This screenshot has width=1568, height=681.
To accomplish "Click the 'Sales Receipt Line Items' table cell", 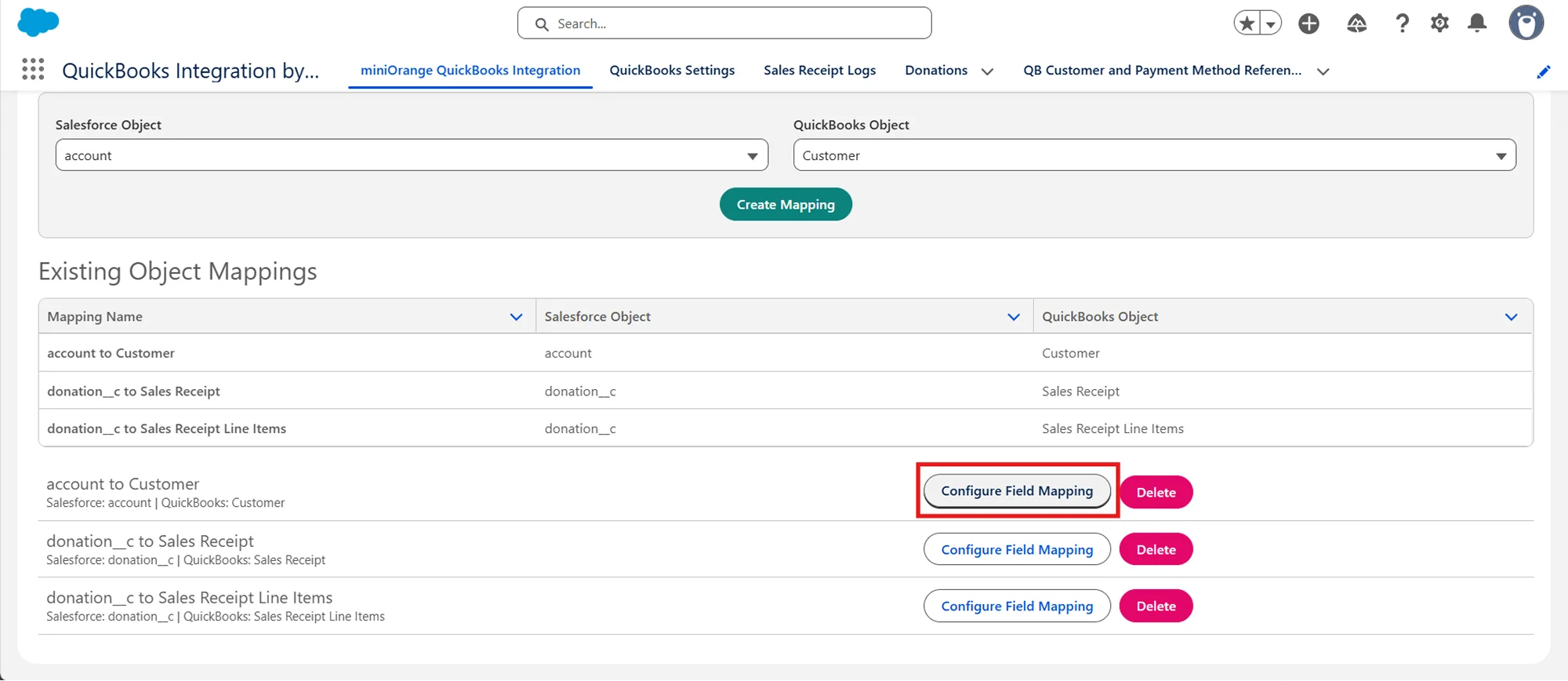I will pyautogui.click(x=1112, y=428).
